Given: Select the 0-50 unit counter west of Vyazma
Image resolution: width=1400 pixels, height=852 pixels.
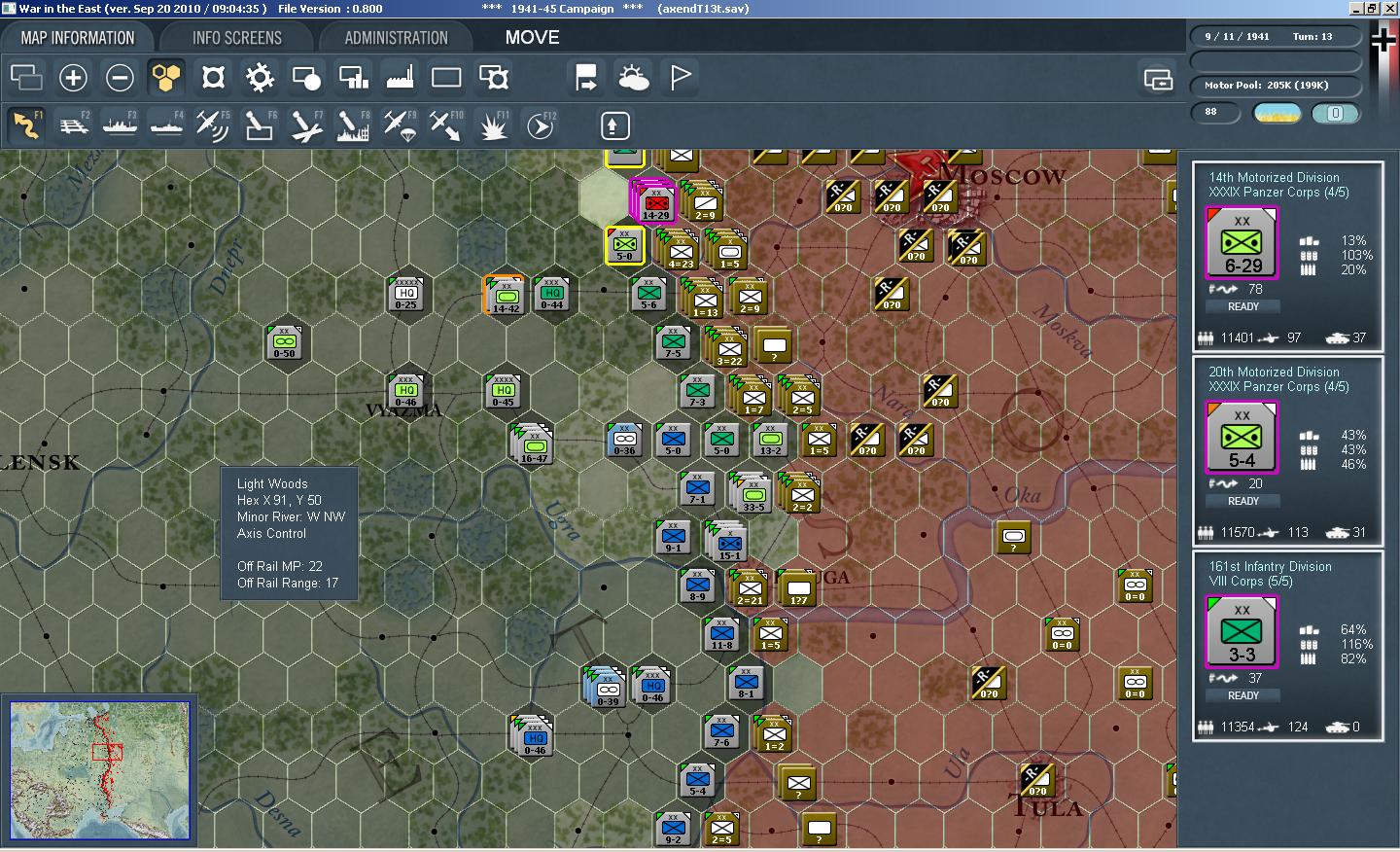Looking at the screenshot, I should pyautogui.click(x=284, y=342).
